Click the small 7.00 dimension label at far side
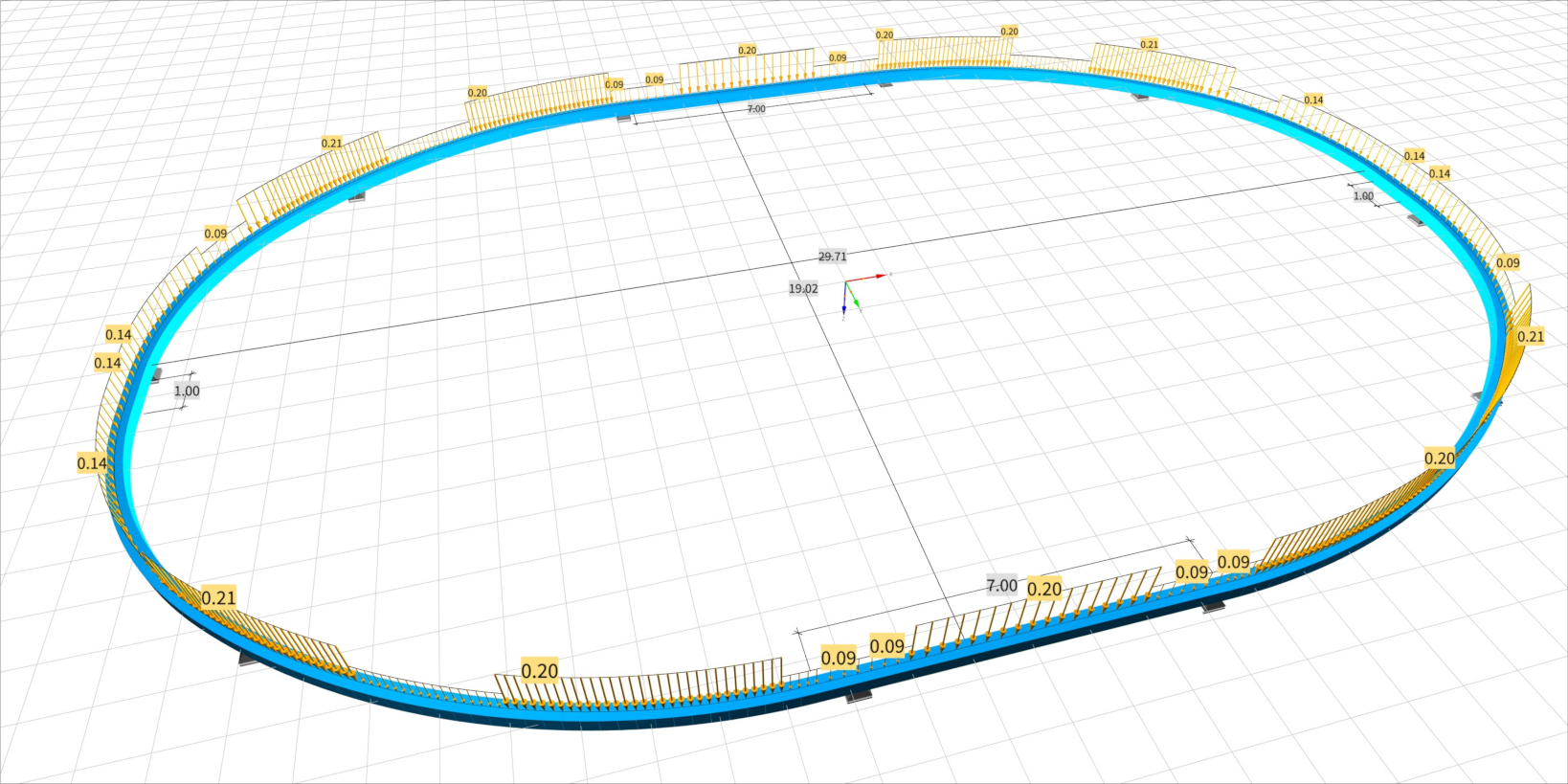 click(756, 109)
